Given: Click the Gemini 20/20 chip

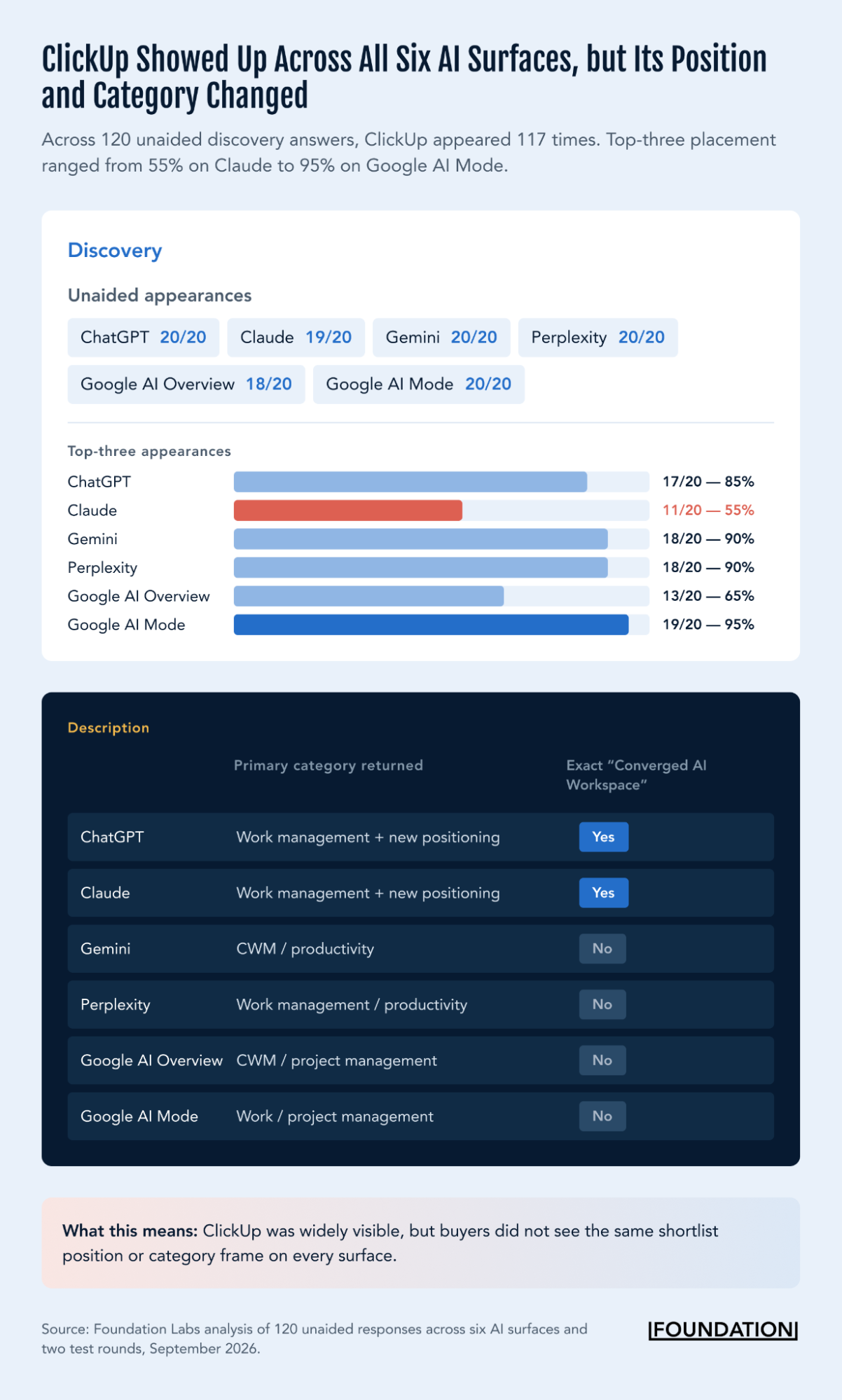Looking at the screenshot, I should pyautogui.click(x=441, y=338).
